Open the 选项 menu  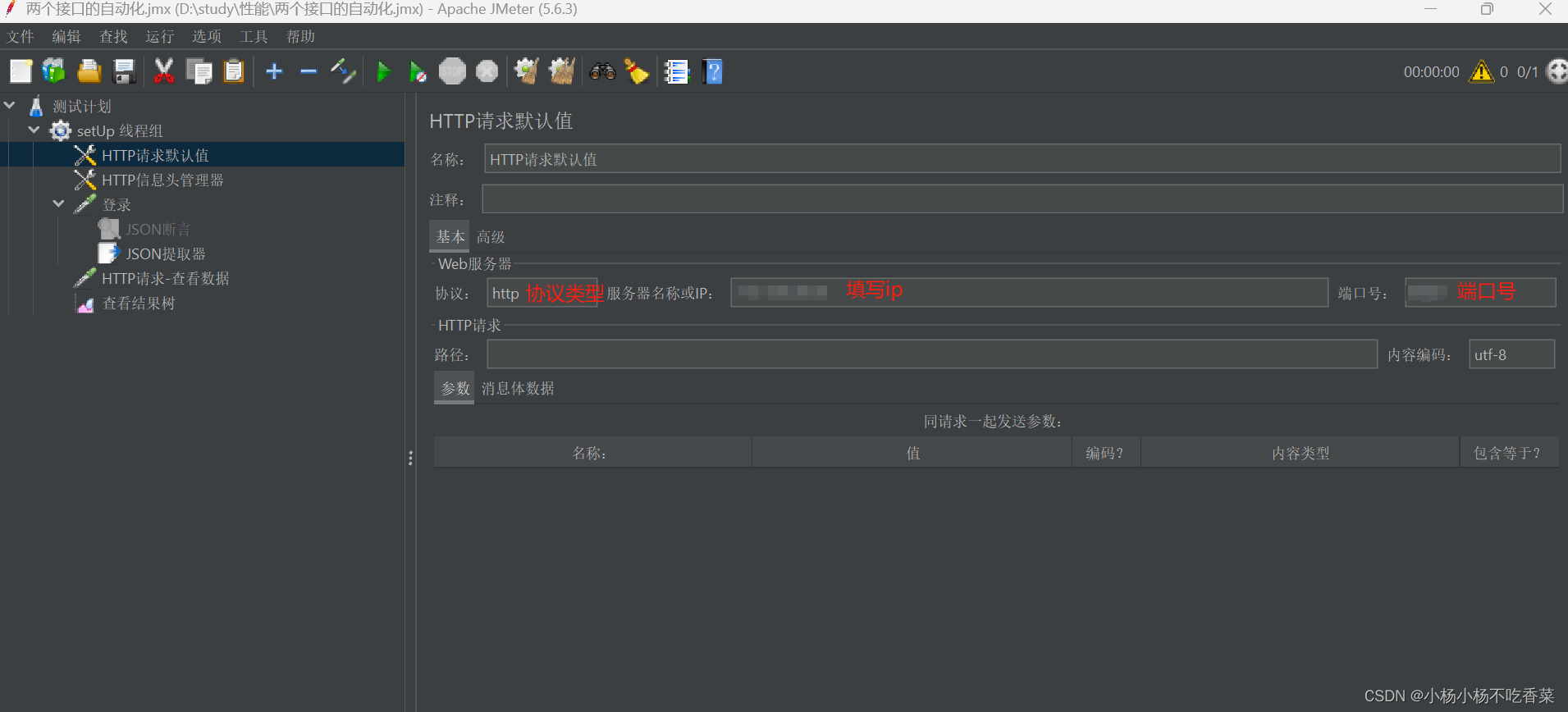tap(207, 36)
